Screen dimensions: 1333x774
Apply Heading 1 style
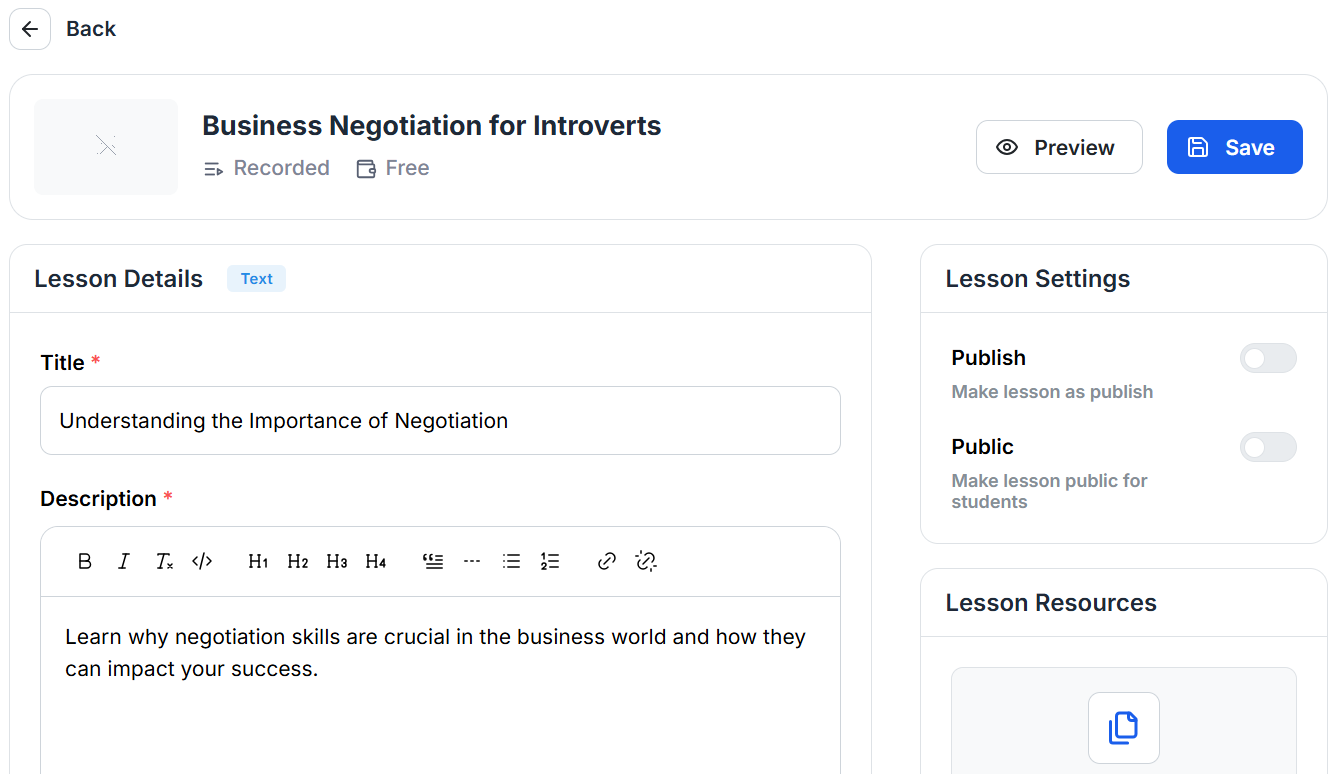(x=258, y=562)
